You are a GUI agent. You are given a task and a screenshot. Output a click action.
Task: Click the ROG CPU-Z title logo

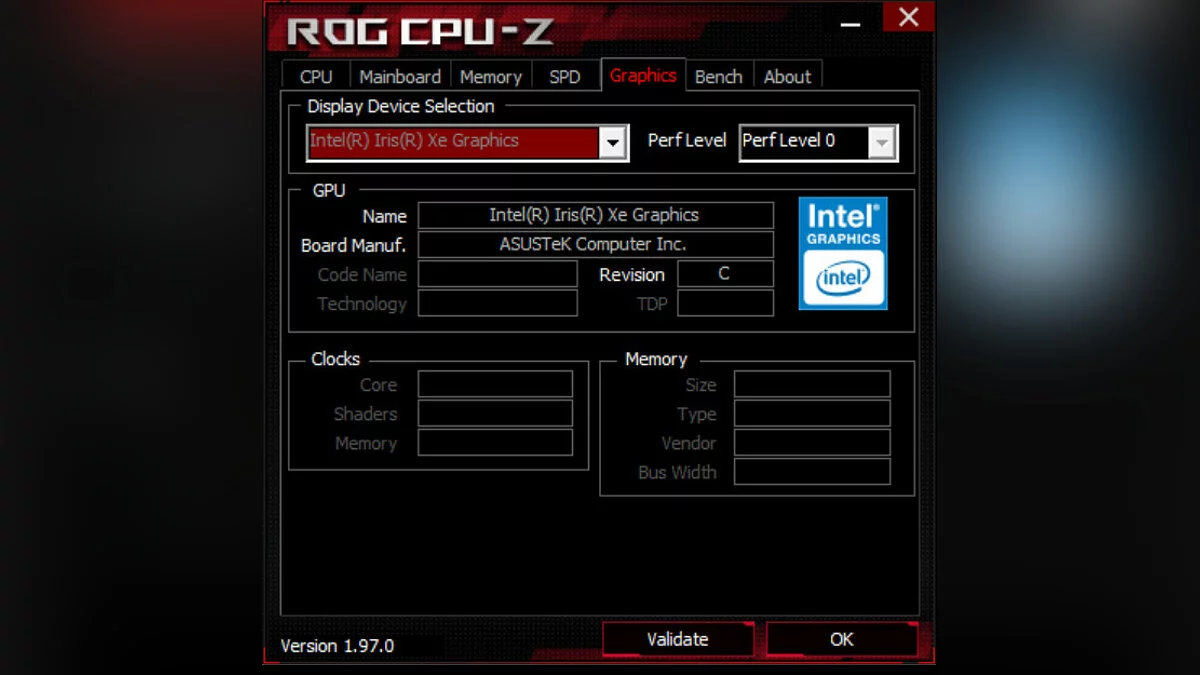[x=420, y=32]
